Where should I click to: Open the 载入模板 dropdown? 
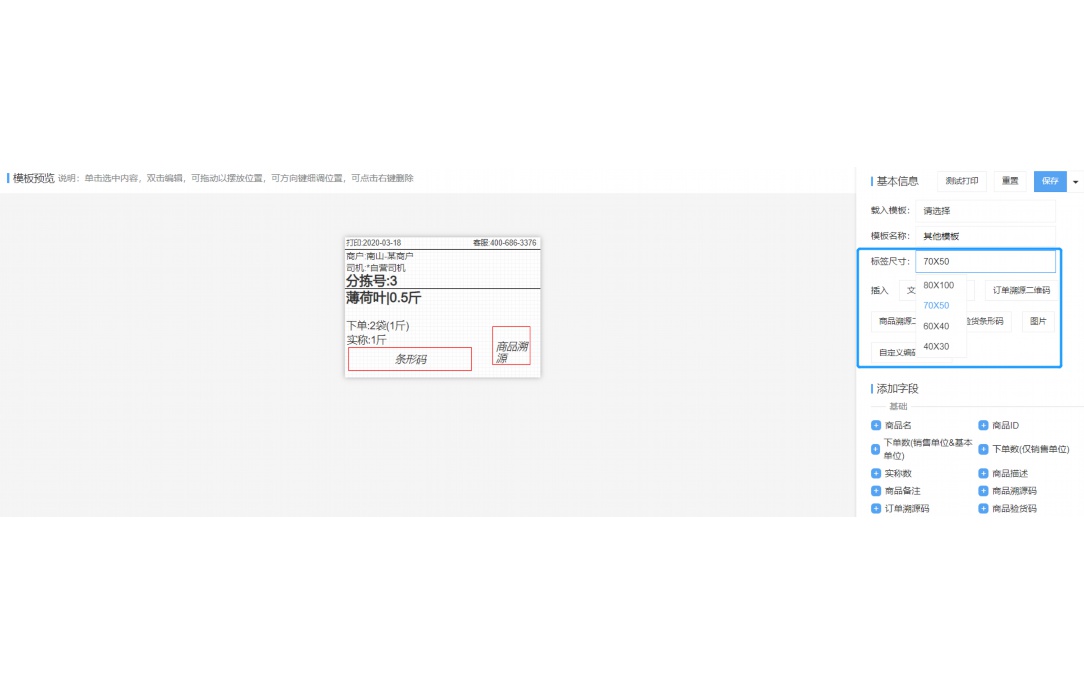[984, 212]
